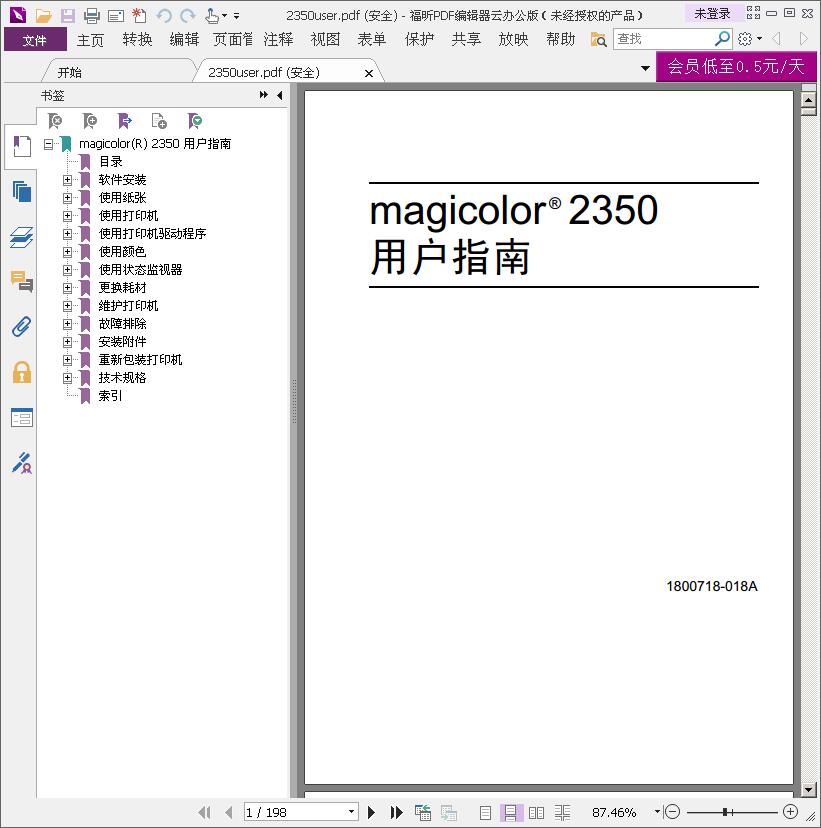Open the form fields sidebar icon
The image size is (821, 828).
[x=22, y=418]
